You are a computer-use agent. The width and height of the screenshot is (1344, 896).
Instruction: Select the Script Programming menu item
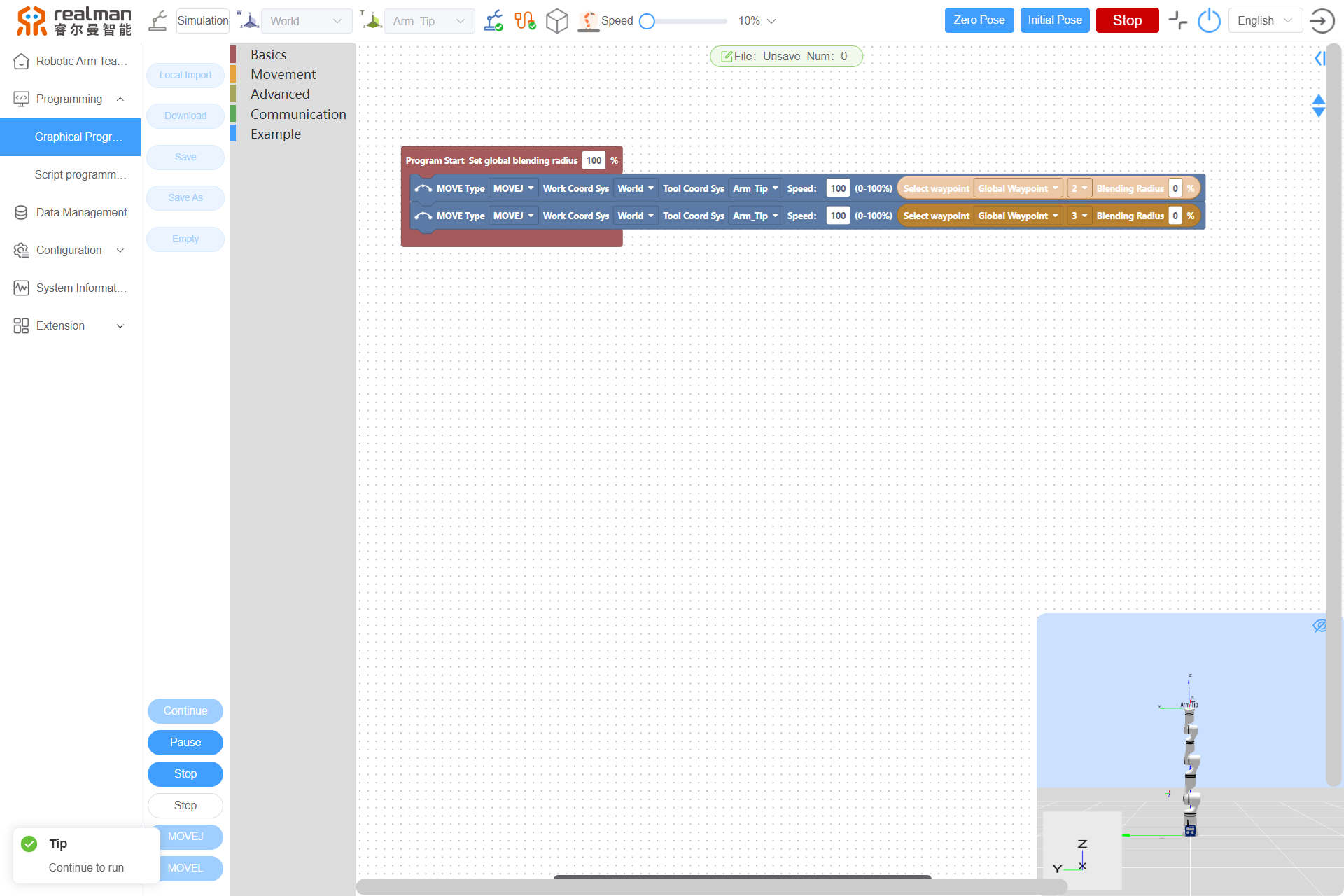pyautogui.click(x=79, y=174)
